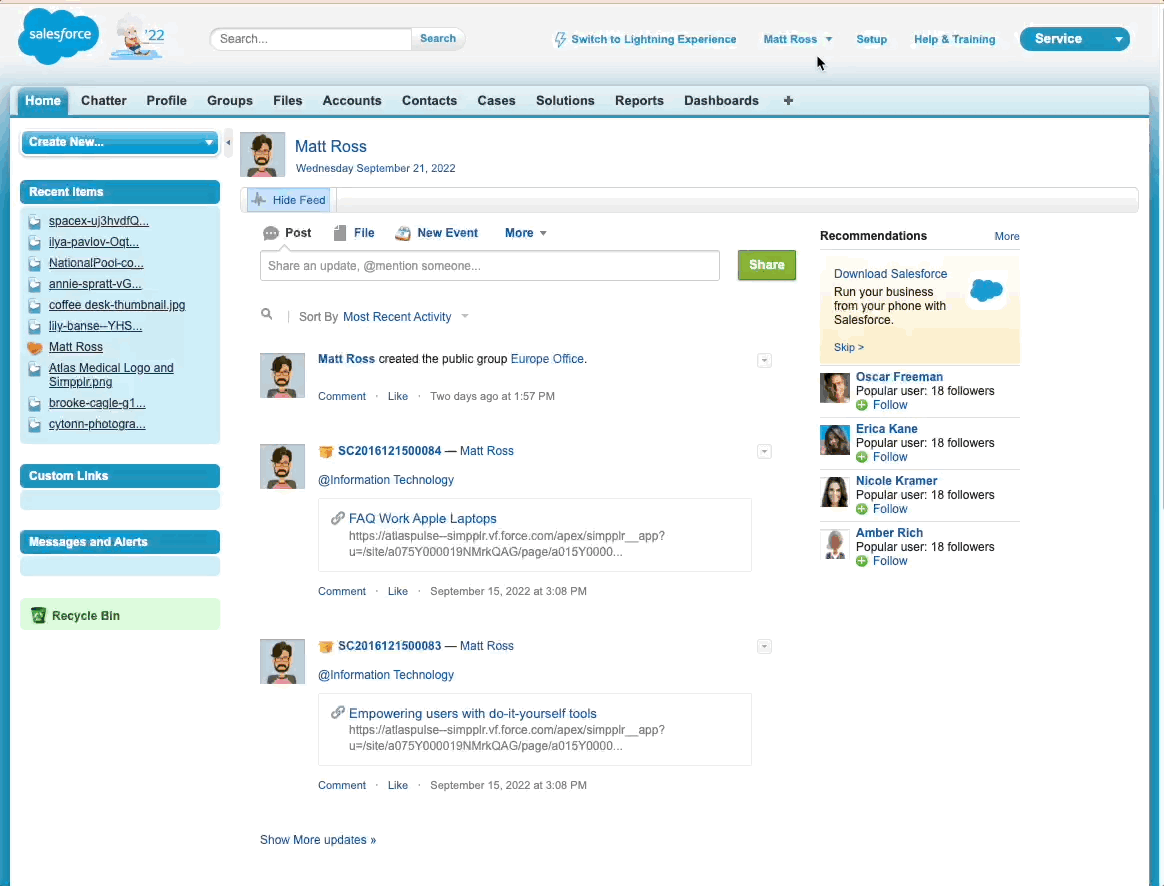The width and height of the screenshot is (1164, 886).
Task: Add a tab with plus icon
Action: pyautogui.click(x=788, y=100)
